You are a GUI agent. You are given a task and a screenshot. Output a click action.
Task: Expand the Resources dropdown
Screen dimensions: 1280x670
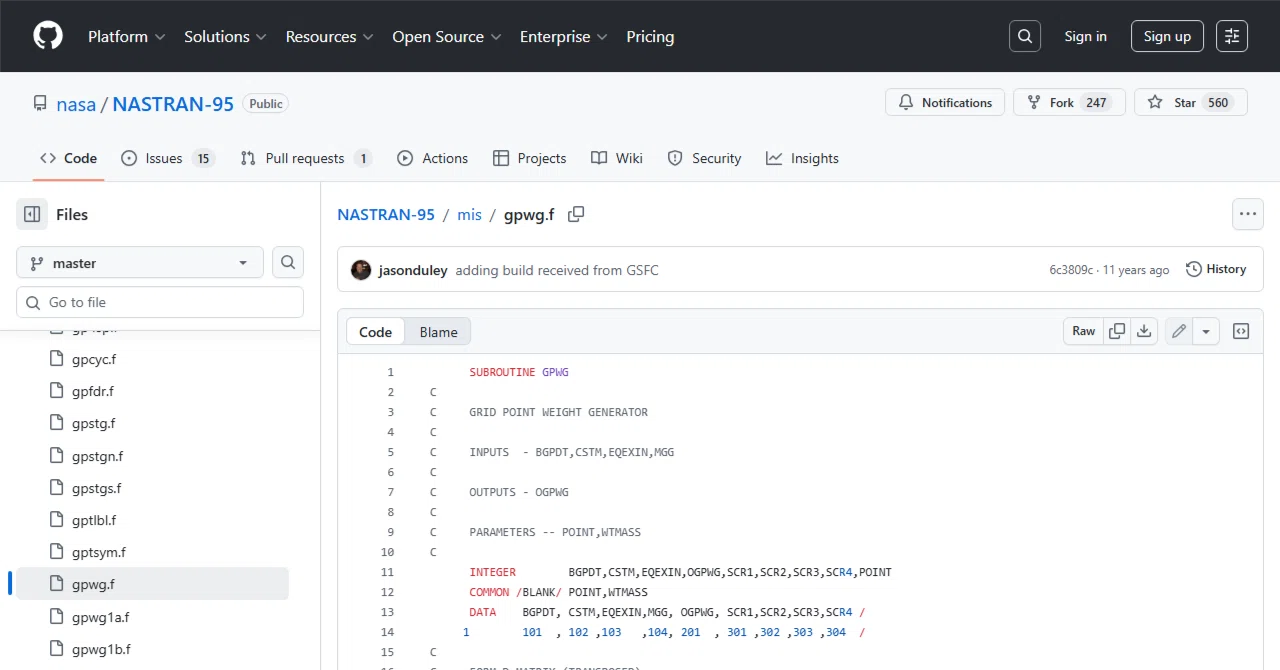tap(329, 36)
